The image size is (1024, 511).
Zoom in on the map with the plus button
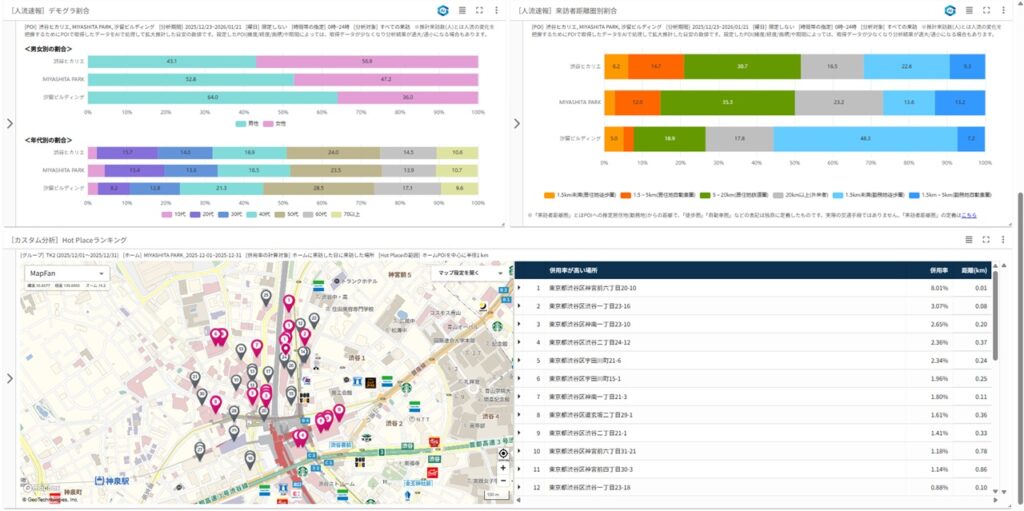[503, 467]
